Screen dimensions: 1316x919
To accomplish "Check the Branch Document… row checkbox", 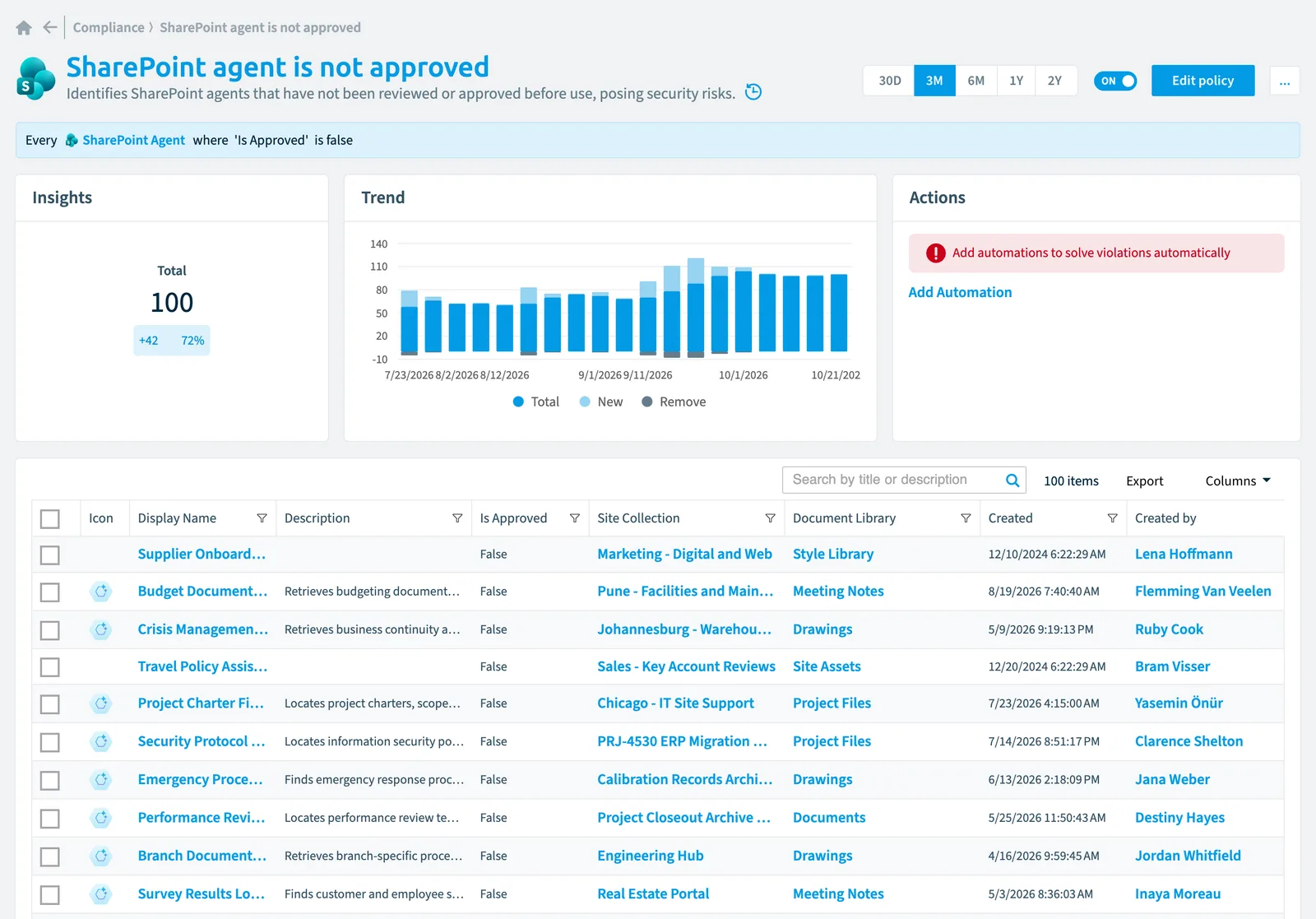I will 50,856.
